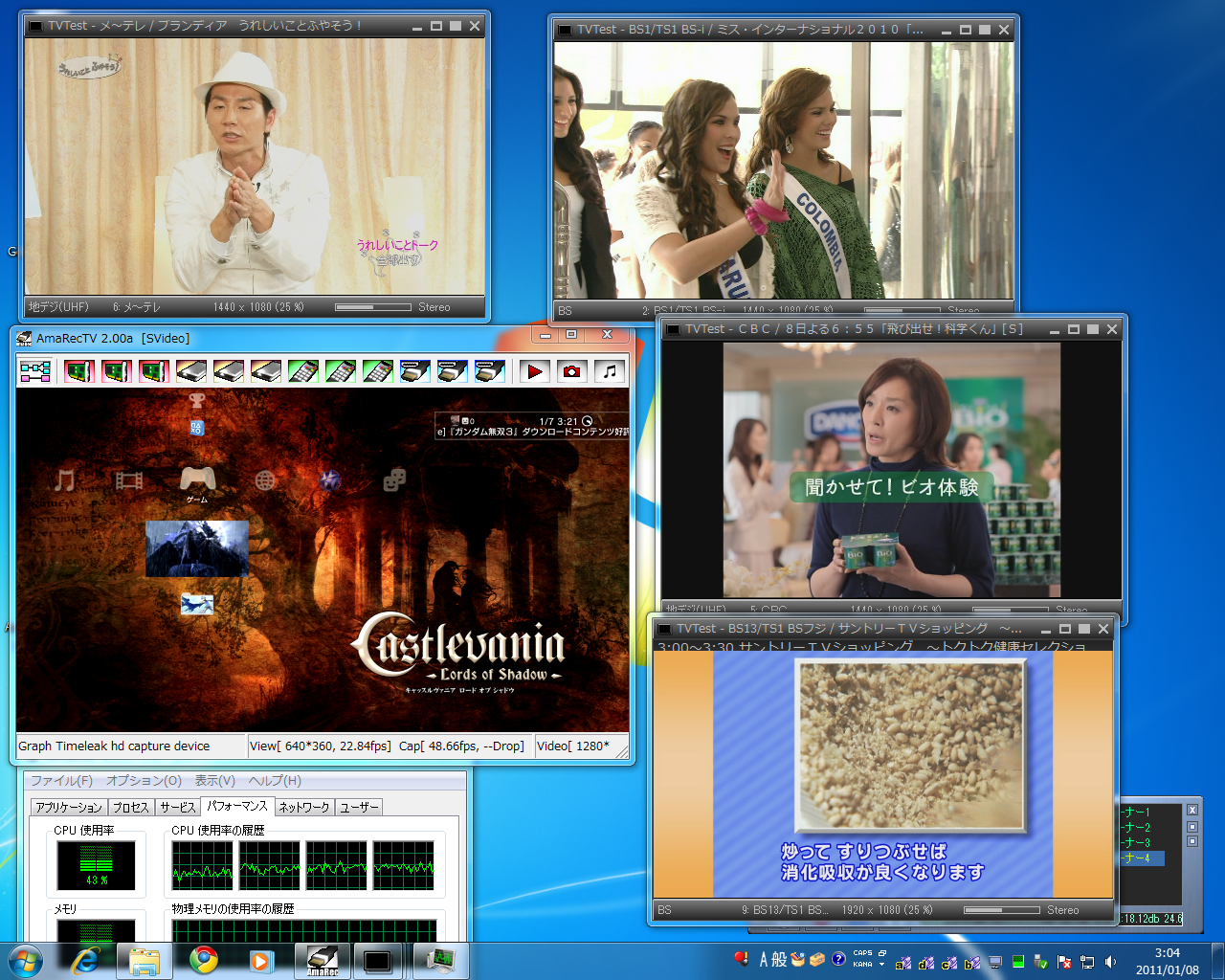Open the 表示(V) menu in Task Manager

(x=215, y=781)
